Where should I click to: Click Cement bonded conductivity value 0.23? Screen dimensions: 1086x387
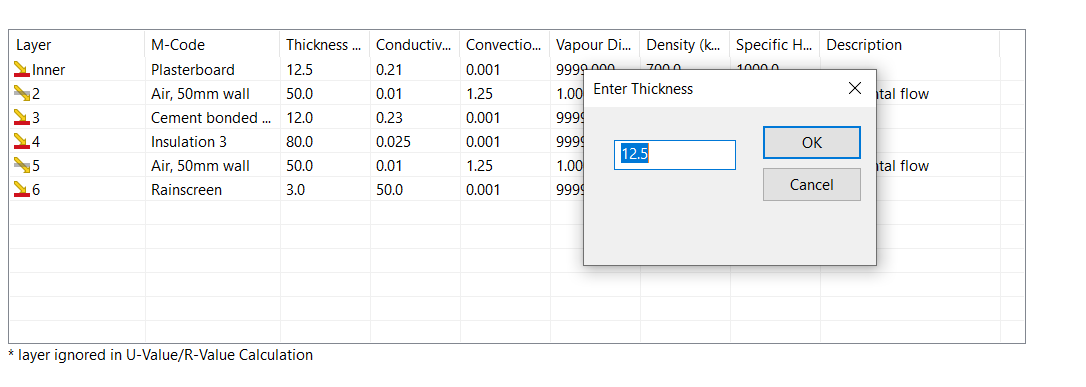click(x=389, y=118)
